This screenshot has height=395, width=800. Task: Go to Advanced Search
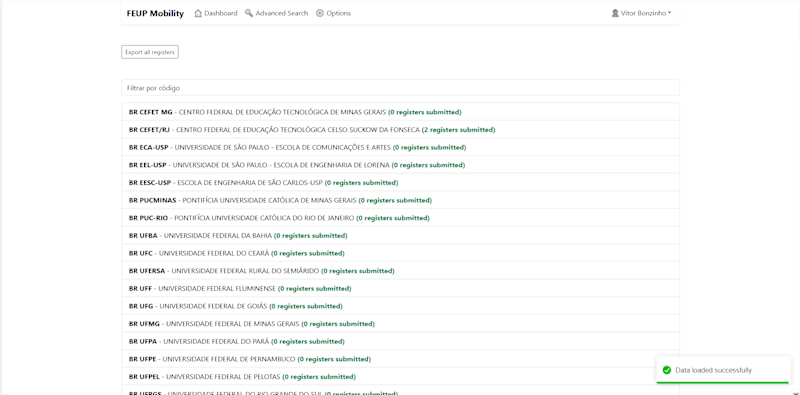click(277, 13)
